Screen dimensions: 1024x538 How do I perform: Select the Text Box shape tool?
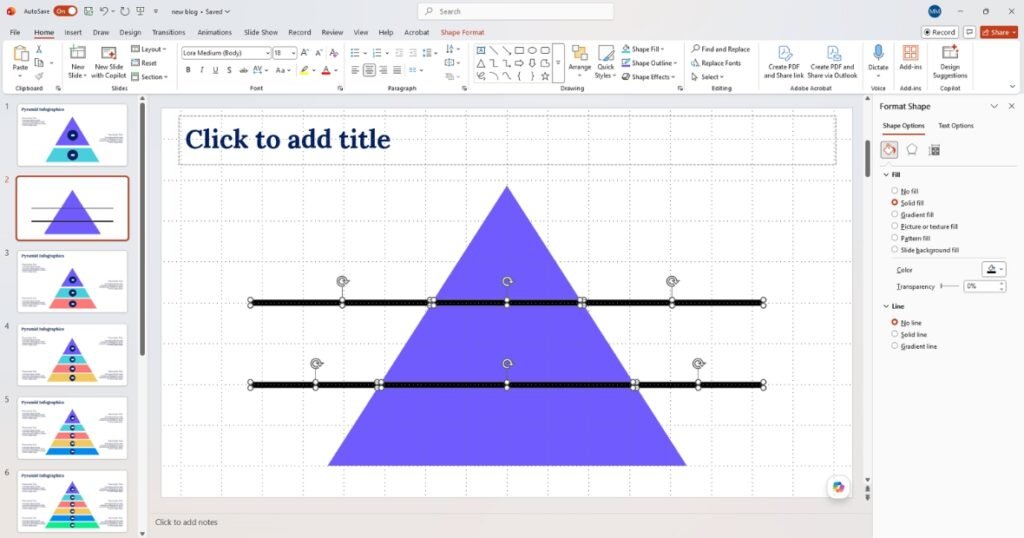pyautogui.click(x=481, y=50)
